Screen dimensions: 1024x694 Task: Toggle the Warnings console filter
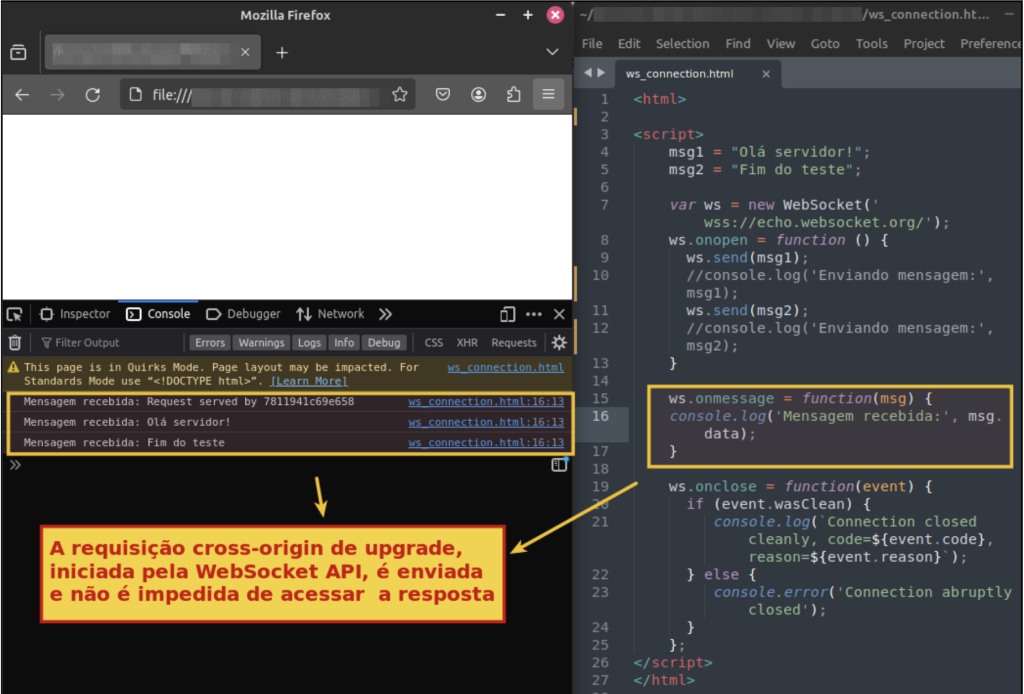tap(261, 343)
